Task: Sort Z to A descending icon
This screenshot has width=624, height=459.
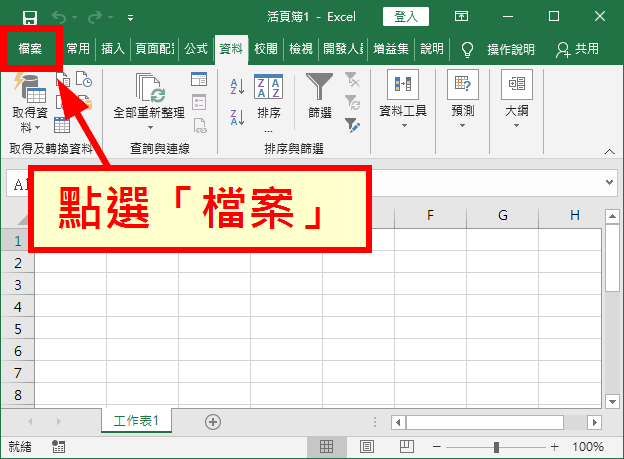Action: tap(237, 117)
